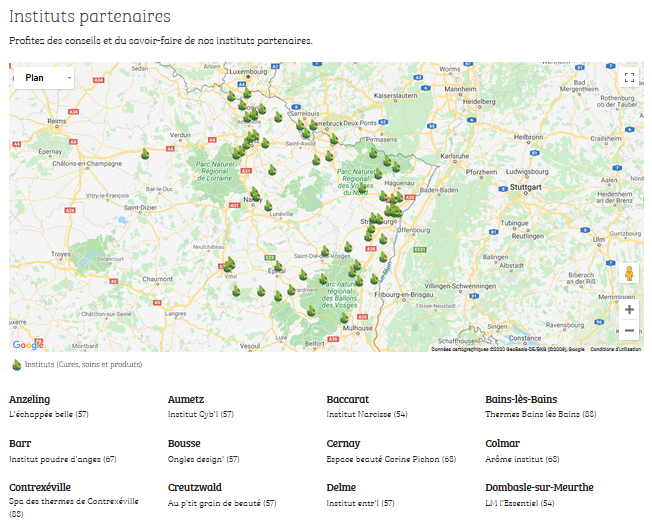The height and width of the screenshot is (525, 652).
Task: Open LM l'Essentiel (54) listing
Action: tap(520, 503)
